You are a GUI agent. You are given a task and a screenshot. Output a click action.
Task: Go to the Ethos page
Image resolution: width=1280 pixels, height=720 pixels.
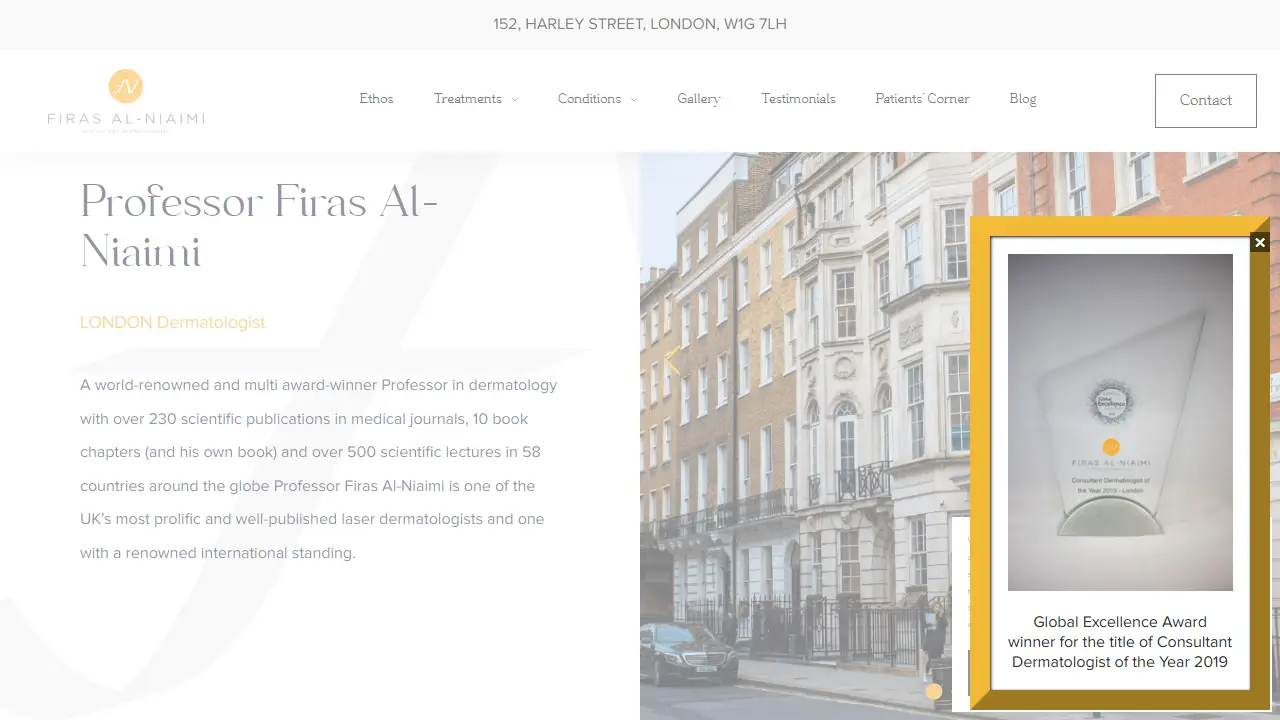(x=376, y=99)
